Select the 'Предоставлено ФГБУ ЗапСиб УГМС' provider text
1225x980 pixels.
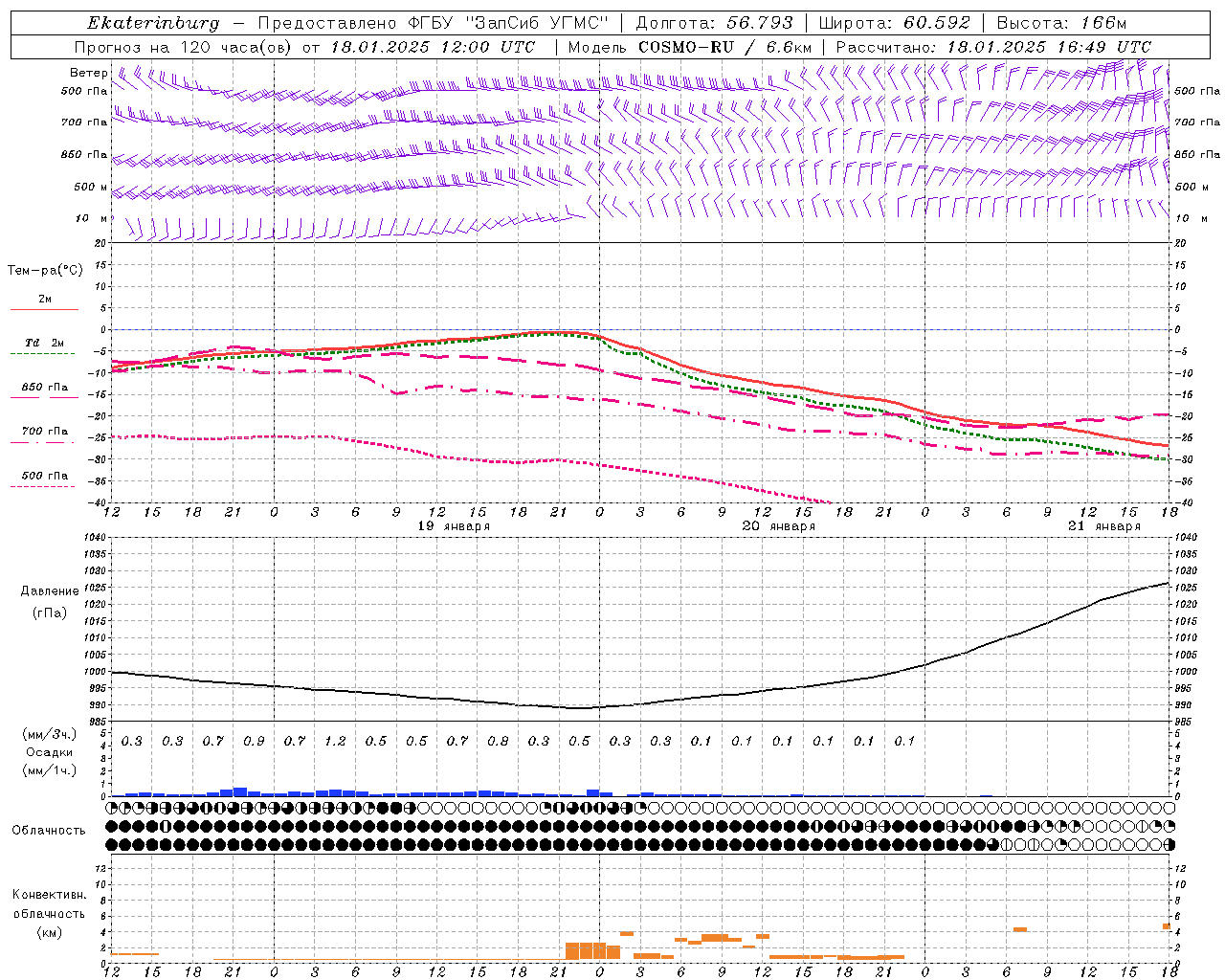tap(434, 23)
